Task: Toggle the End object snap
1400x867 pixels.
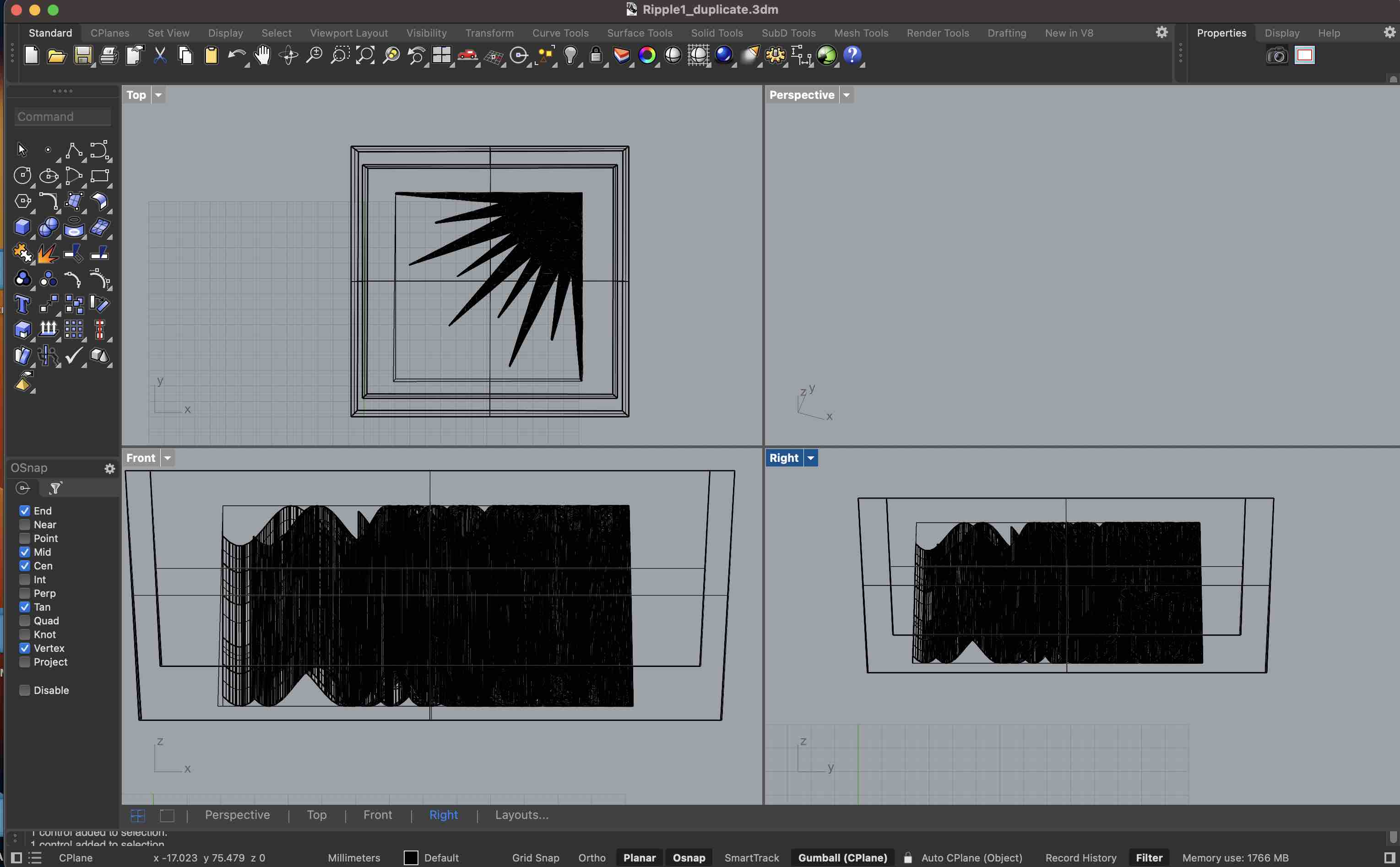Action: coord(25,511)
